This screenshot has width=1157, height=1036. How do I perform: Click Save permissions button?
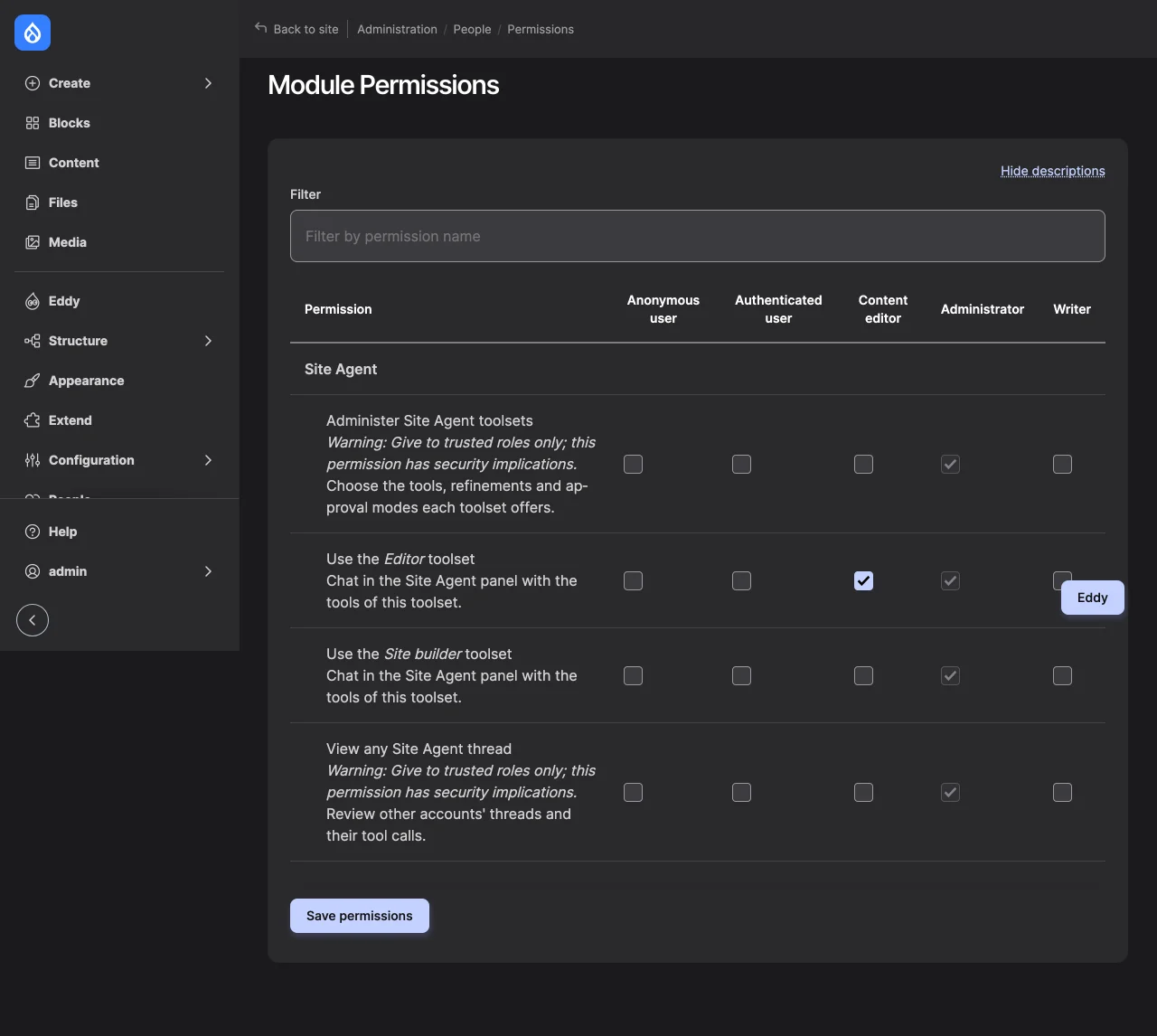tap(360, 916)
